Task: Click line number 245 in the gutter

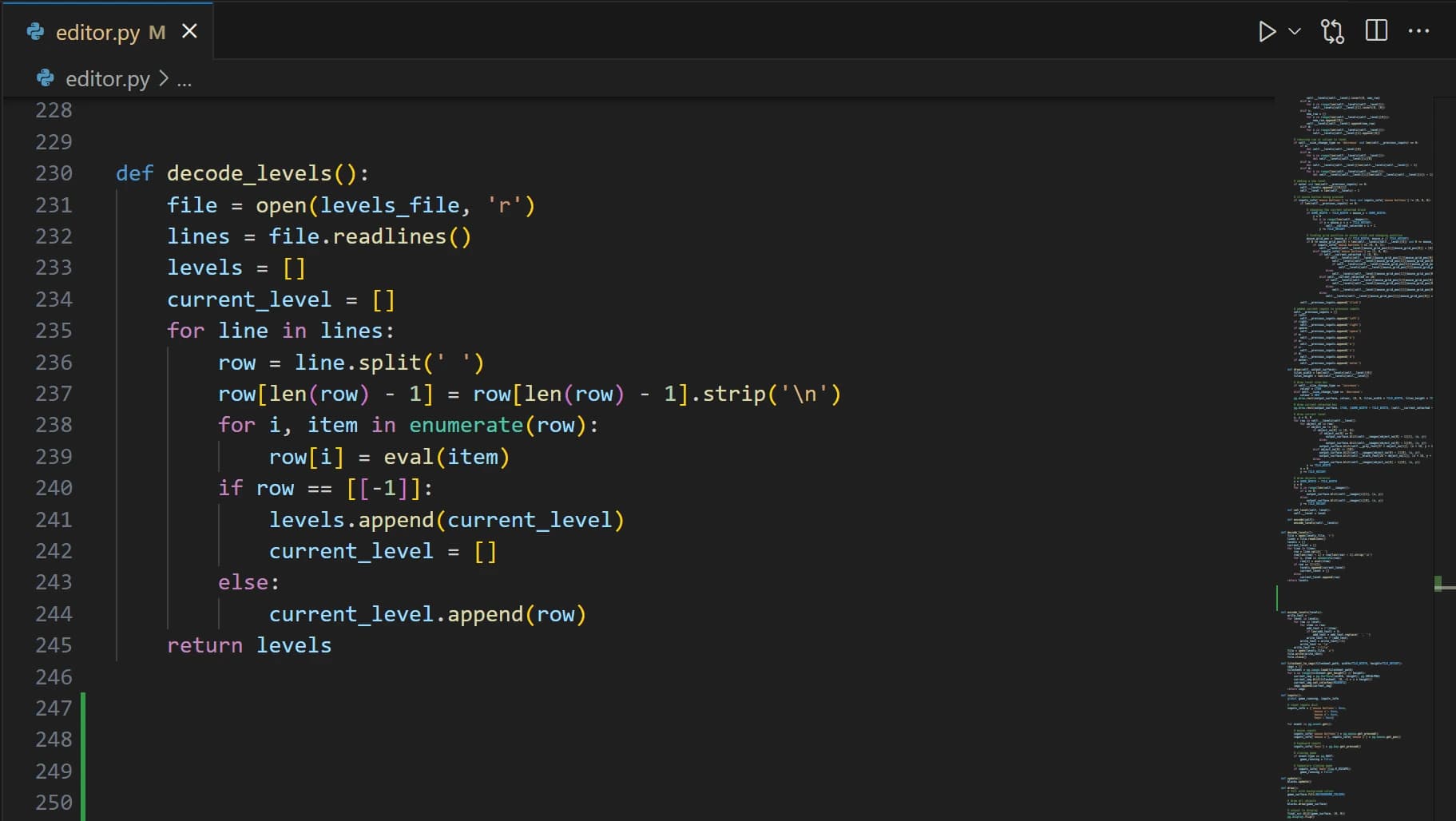Action: coord(54,645)
